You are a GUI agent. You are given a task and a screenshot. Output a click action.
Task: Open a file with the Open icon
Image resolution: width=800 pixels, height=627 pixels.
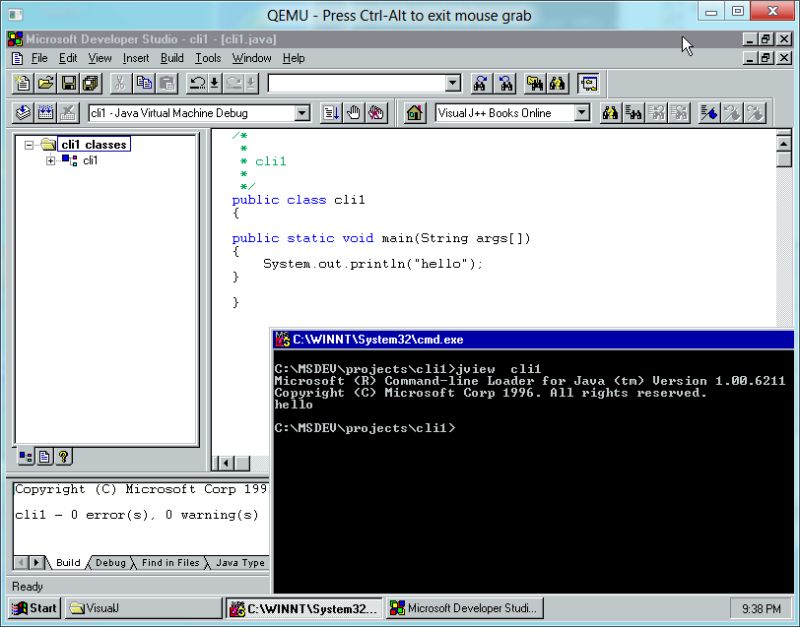44,84
